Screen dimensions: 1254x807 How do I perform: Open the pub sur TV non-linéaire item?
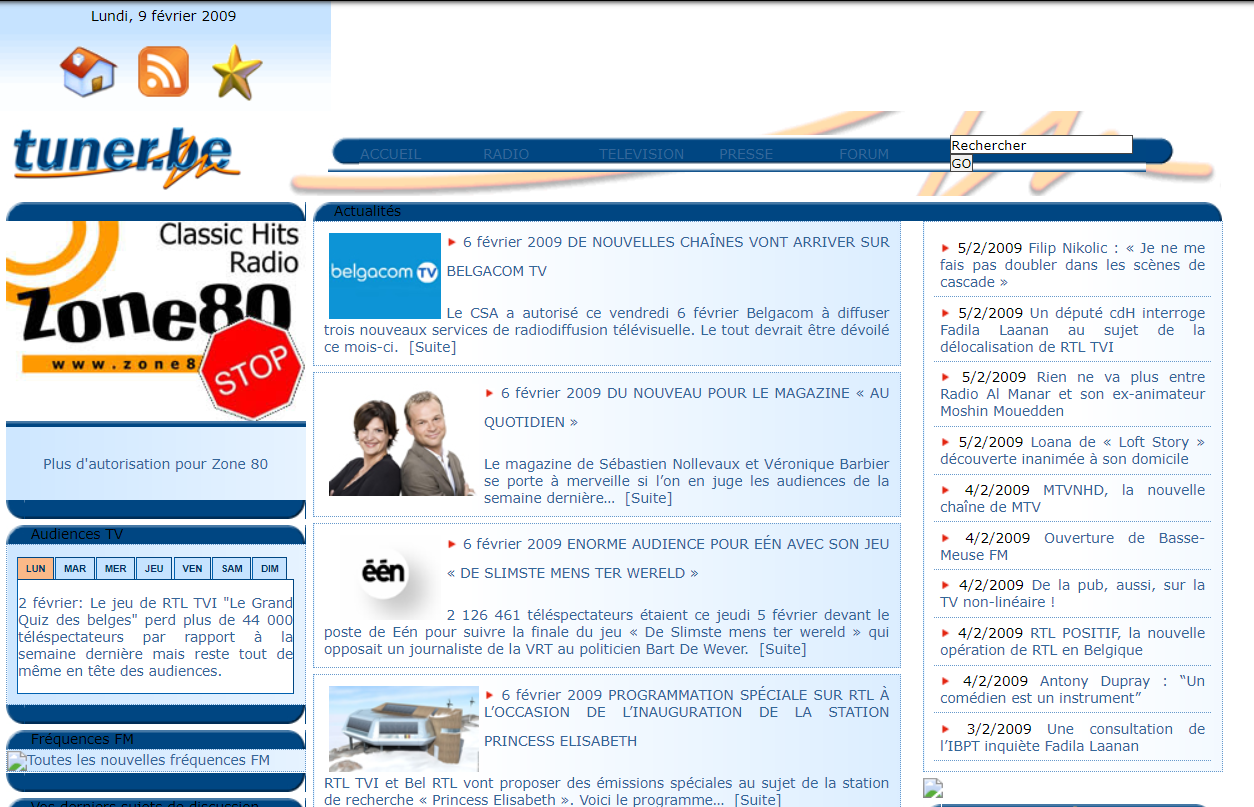1073,593
